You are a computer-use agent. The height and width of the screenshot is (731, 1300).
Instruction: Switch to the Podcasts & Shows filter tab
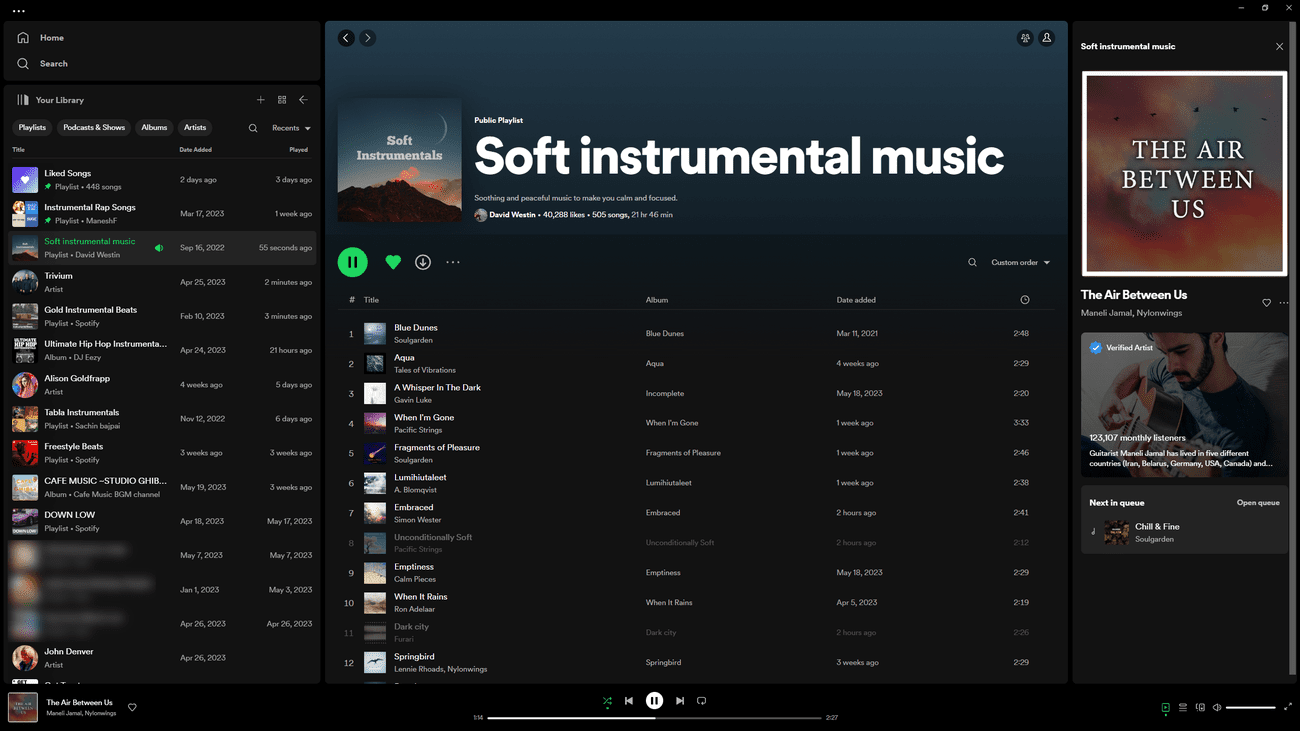tap(94, 127)
